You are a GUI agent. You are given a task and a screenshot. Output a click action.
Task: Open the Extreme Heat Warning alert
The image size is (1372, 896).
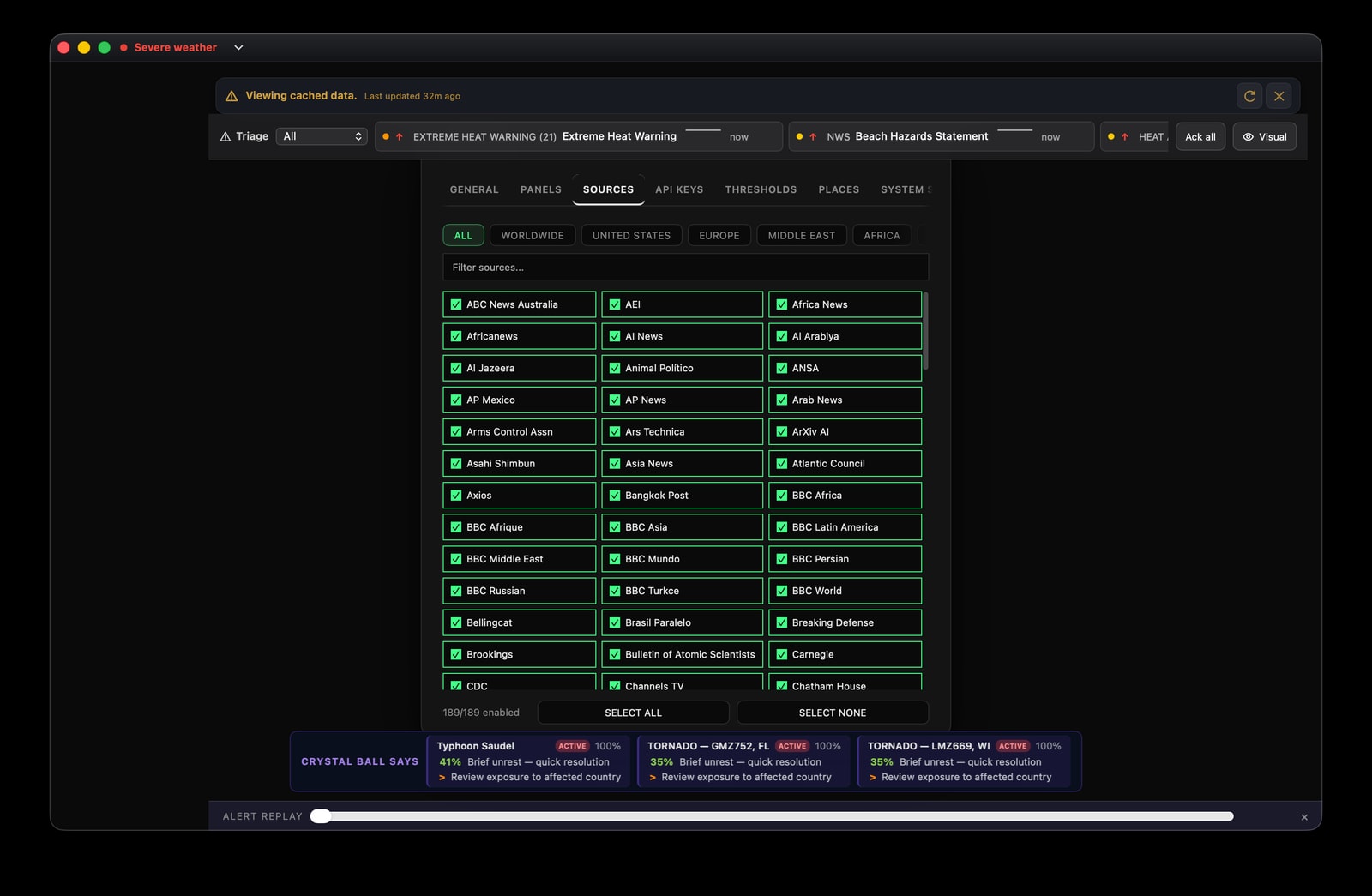pyautogui.click(x=579, y=136)
